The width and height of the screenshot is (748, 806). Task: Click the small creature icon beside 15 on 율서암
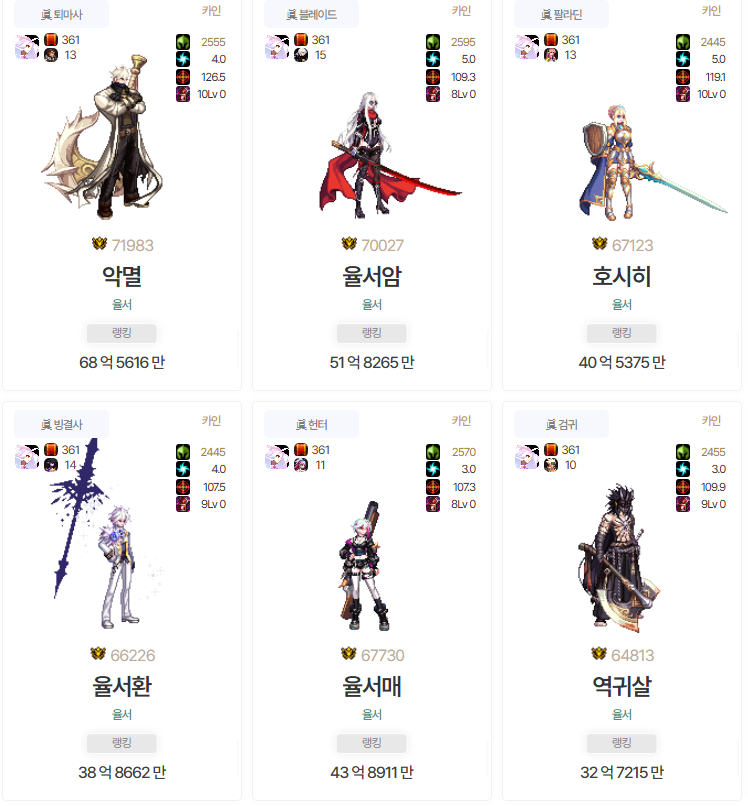click(x=301, y=55)
